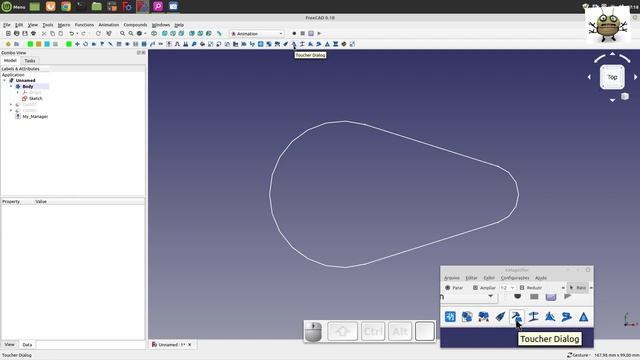Click the Toucher Dialog icon in the magnifier window
This screenshot has width=640, height=360.
516,317
